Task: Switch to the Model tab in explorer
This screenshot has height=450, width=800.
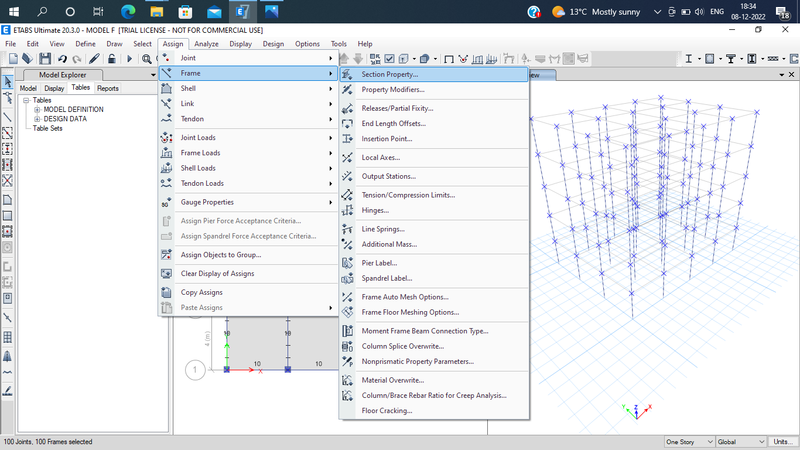Action: [x=28, y=88]
